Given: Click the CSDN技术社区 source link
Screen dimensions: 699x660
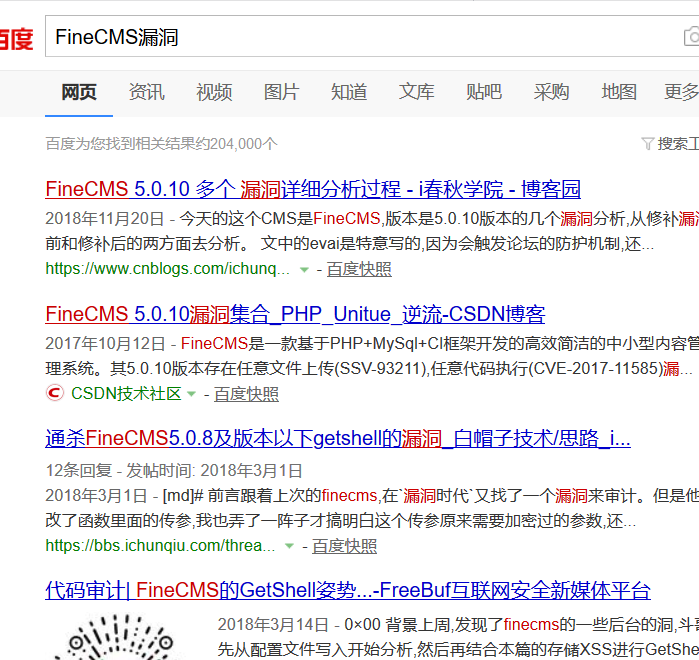Looking at the screenshot, I should tap(126, 394).
